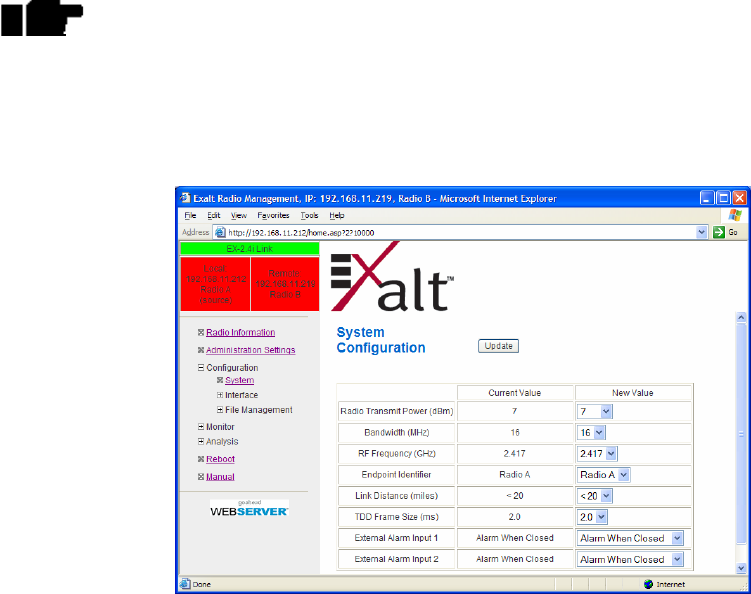Click the Done status bar page icon
The image size is (751, 594).
[185, 584]
